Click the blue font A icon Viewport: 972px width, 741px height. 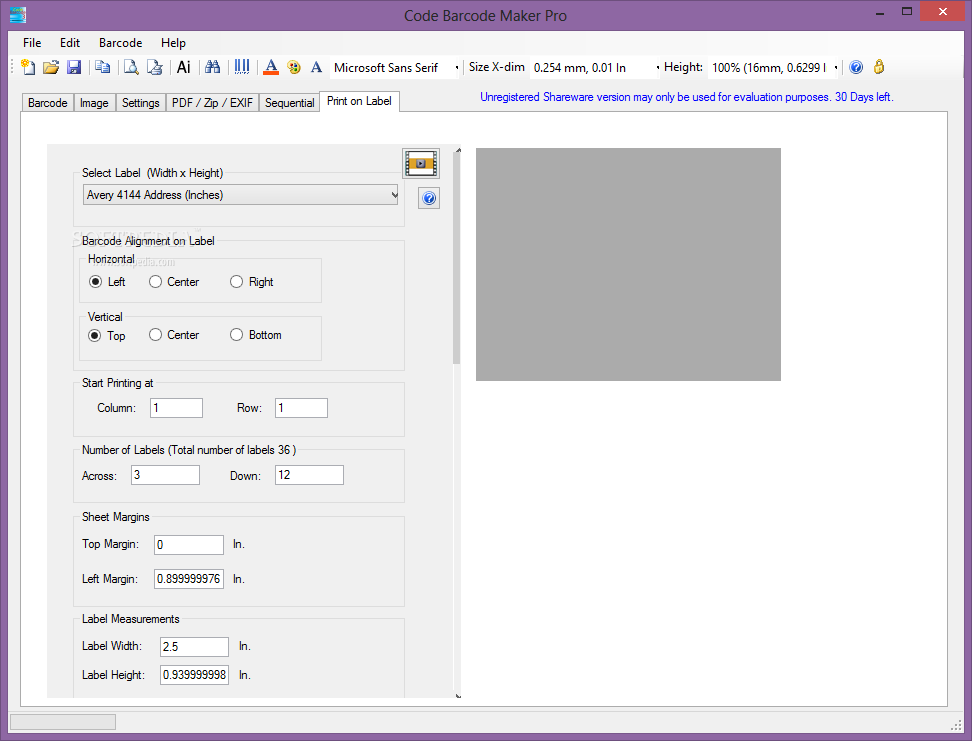click(x=316, y=67)
